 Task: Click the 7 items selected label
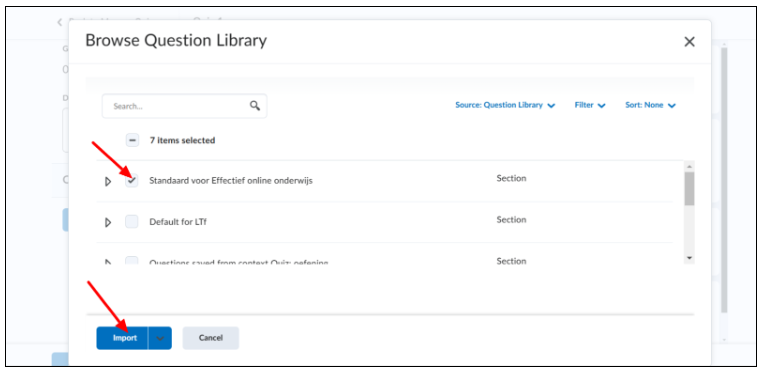(x=182, y=140)
